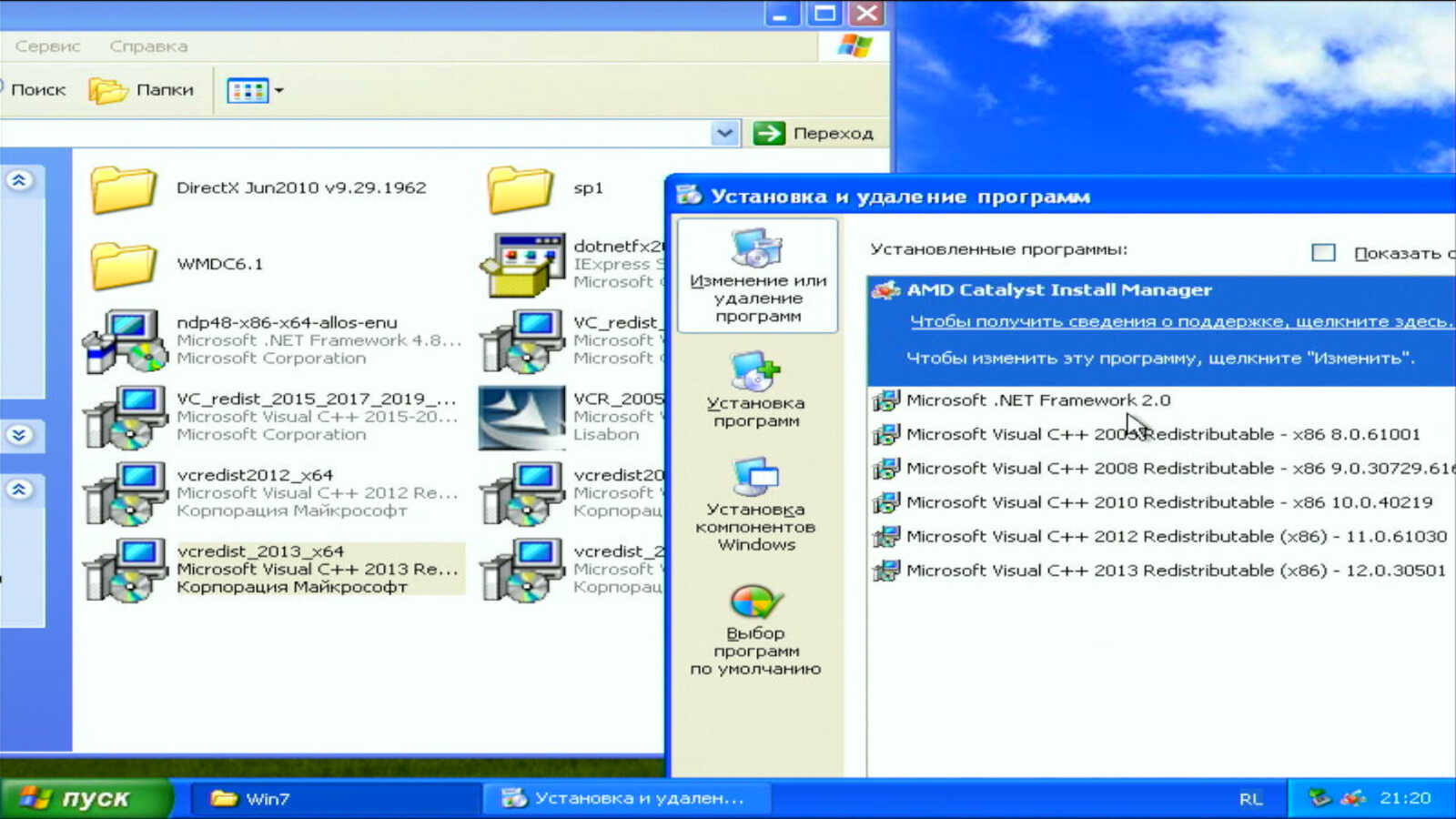This screenshot has height=819, width=1456.
Task: Select Microsoft .NET Framework 2.0 in list
Action: coord(1161,400)
